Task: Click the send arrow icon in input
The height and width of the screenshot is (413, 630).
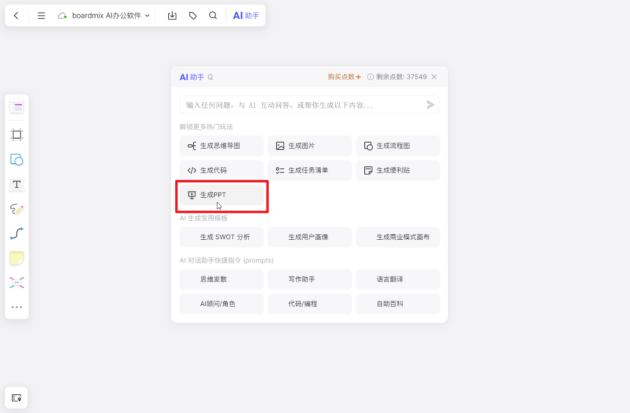Action: [x=430, y=105]
